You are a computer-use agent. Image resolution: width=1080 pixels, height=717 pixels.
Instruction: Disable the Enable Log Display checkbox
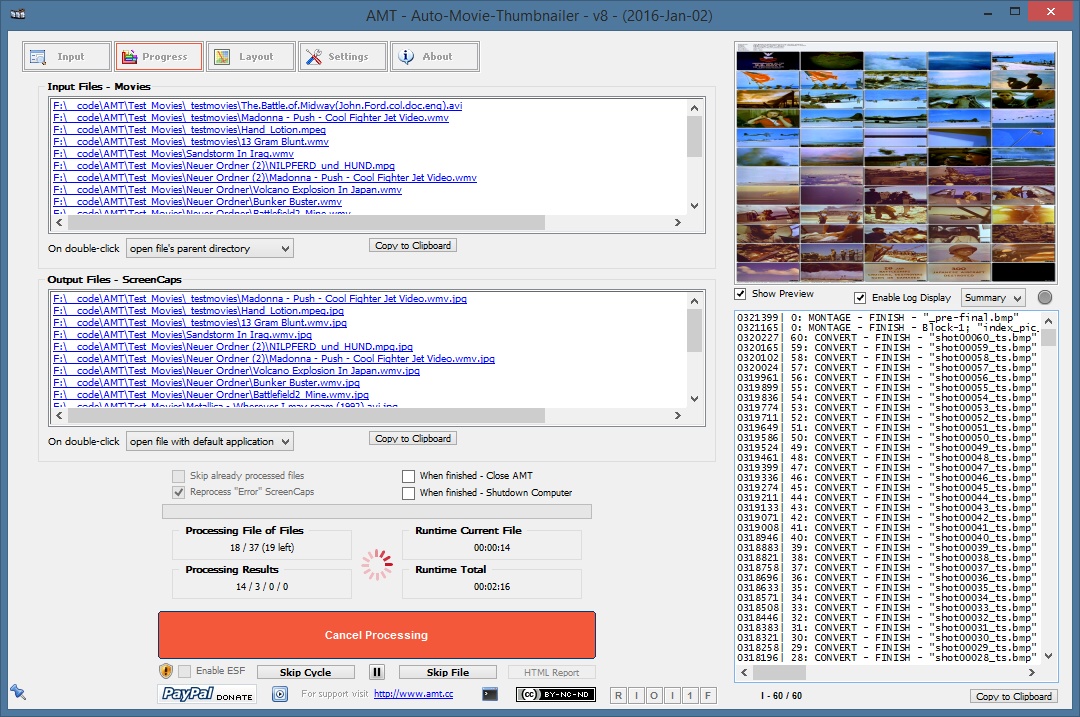click(860, 298)
